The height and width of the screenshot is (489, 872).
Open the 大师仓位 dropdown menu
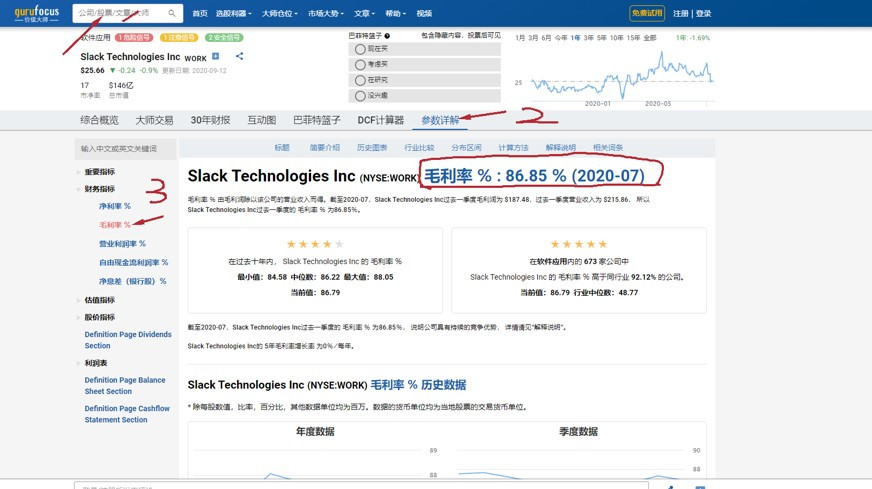280,13
